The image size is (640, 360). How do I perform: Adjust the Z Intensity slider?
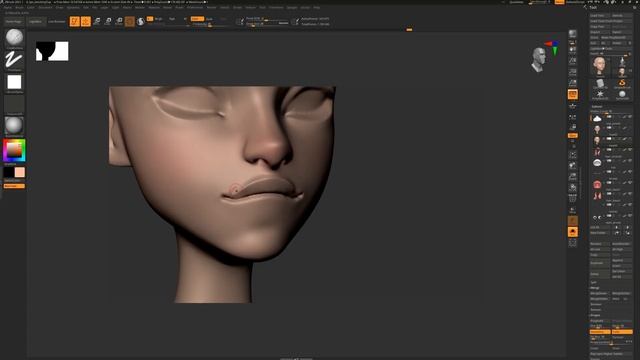(x=209, y=24)
